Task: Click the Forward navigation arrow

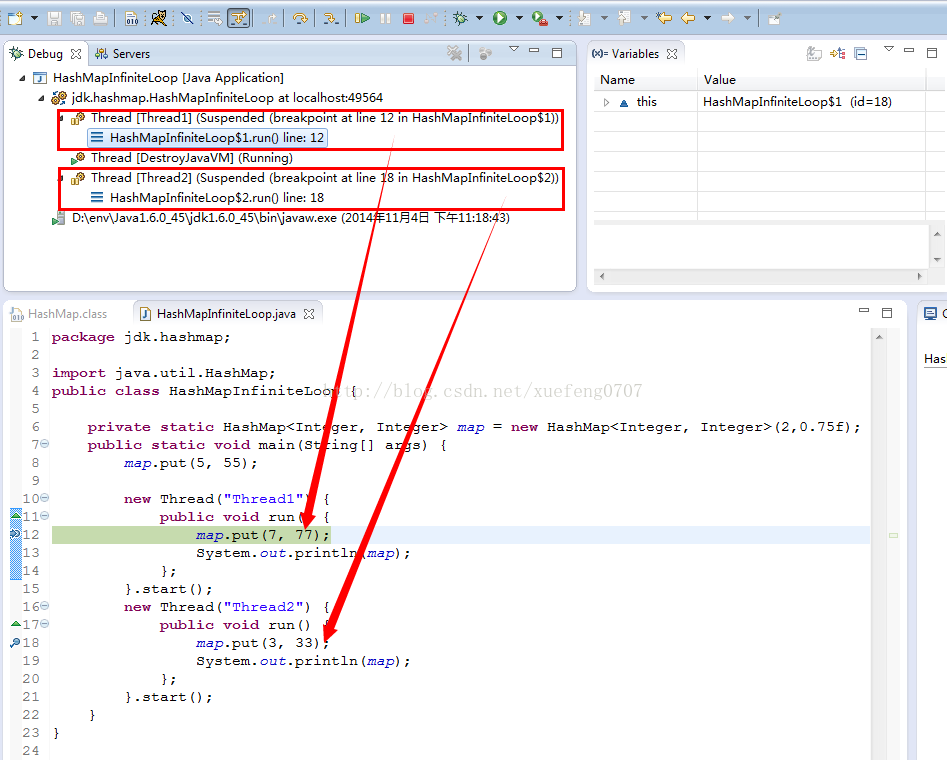Action: [x=728, y=18]
